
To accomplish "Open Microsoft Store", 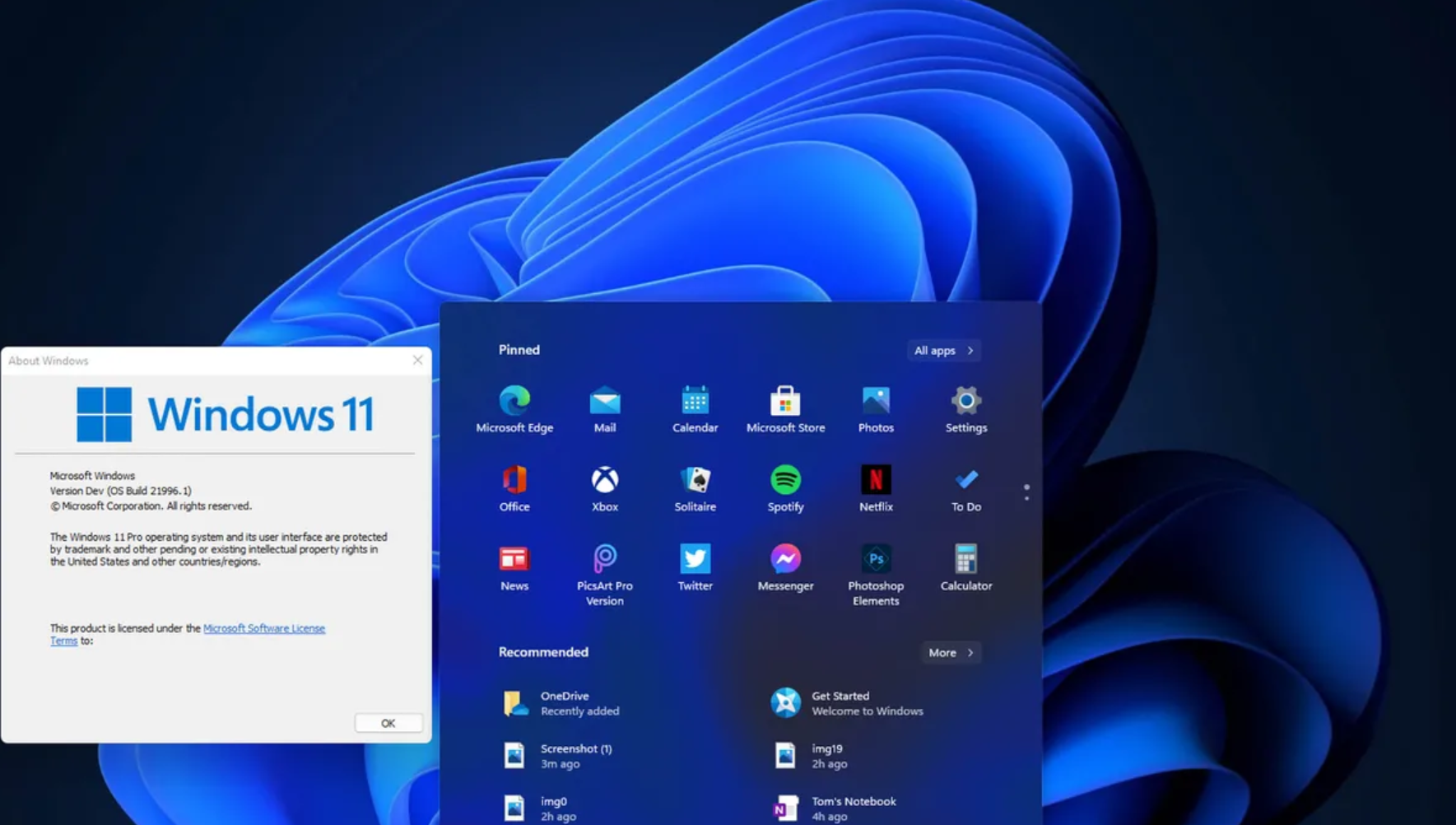I will [x=785, y=409].
